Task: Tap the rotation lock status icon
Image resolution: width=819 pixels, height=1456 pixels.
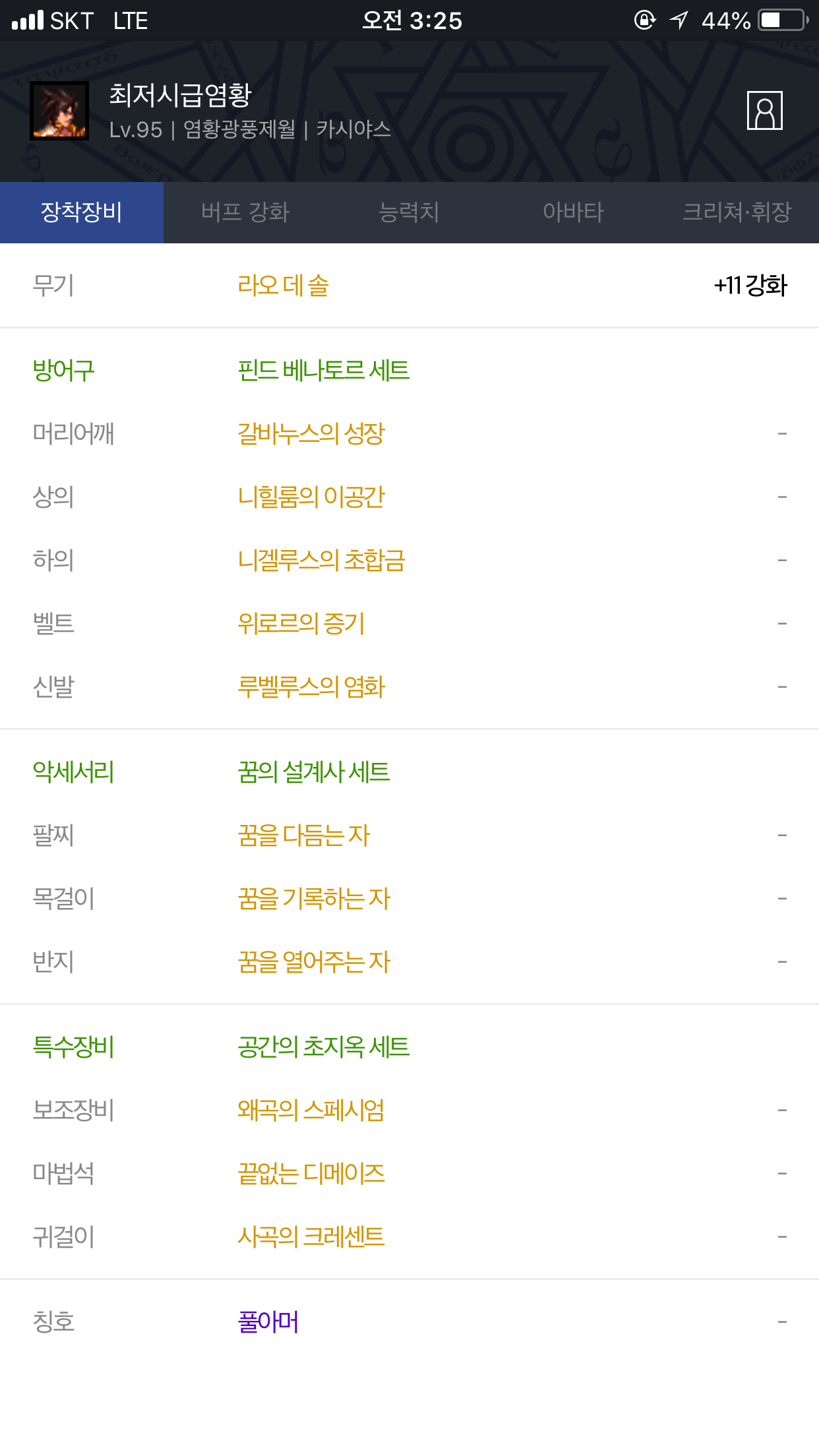Action: (x=644, y=20)
